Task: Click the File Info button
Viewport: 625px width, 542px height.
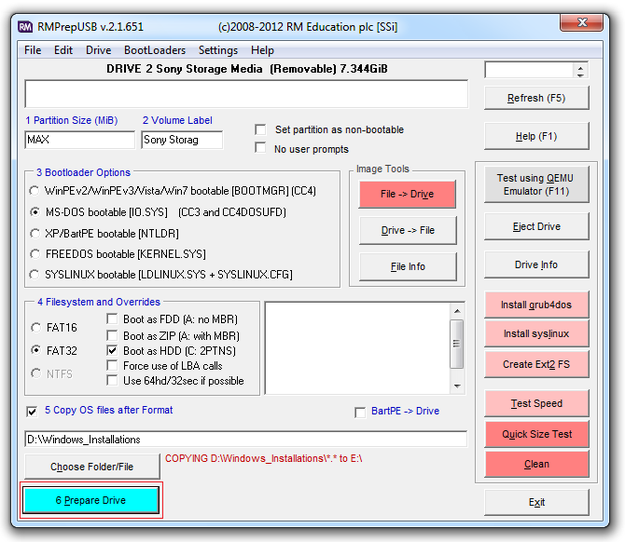Action: click(x=407, y=266)
